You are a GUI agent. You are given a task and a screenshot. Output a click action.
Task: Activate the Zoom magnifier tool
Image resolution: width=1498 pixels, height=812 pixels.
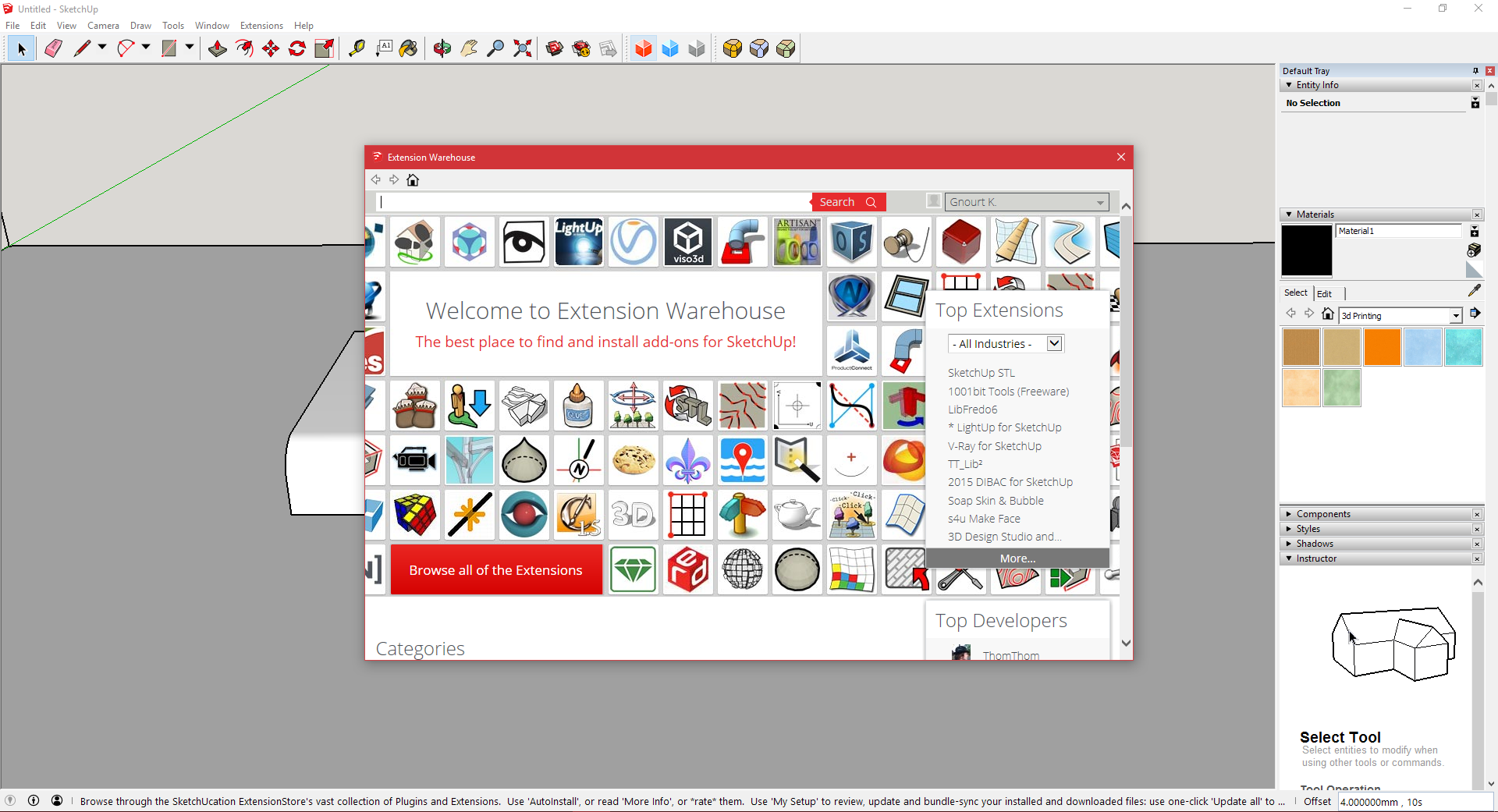(x=495, y=49)
